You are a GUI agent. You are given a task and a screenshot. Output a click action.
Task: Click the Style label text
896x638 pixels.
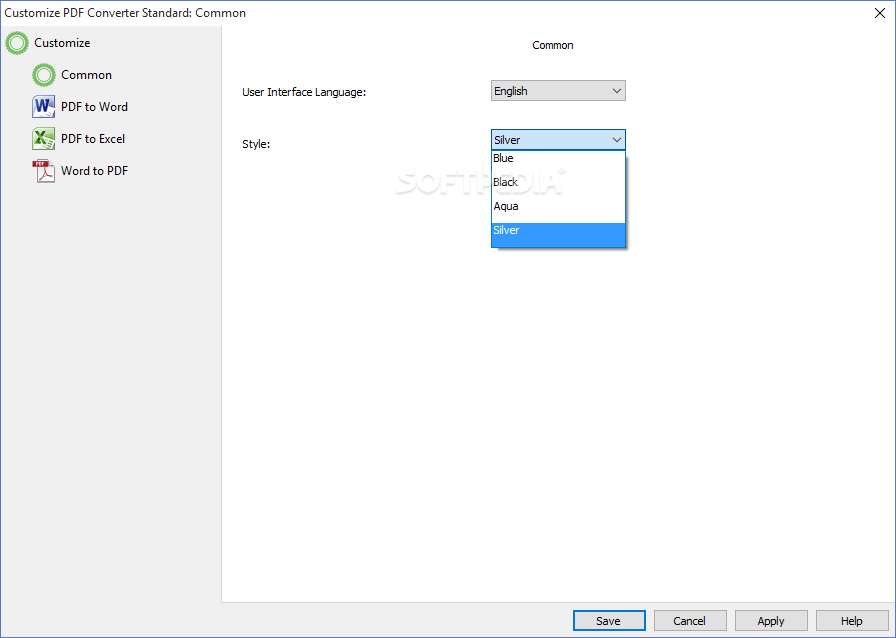click(256, 144)
